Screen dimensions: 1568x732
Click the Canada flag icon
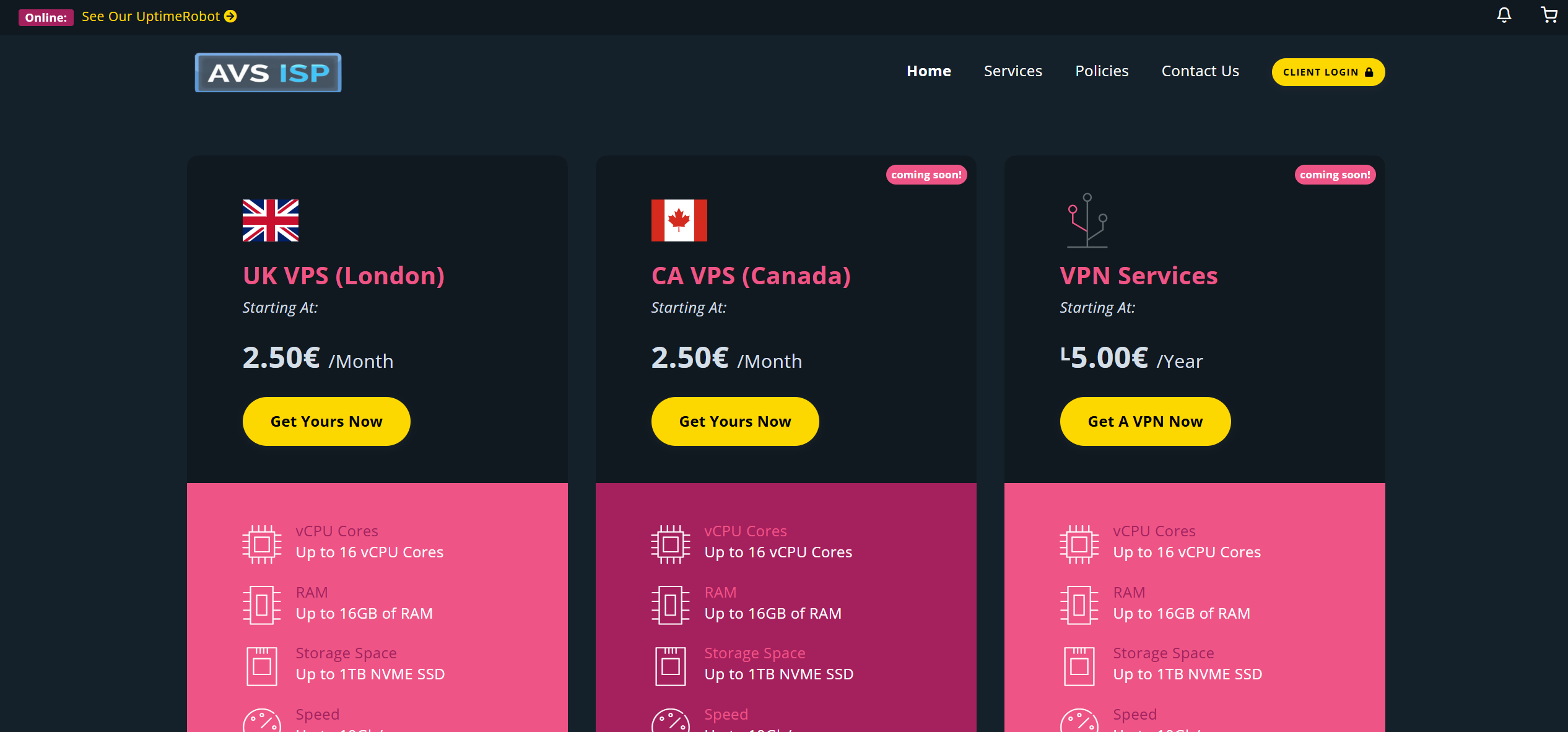[679, 220]
